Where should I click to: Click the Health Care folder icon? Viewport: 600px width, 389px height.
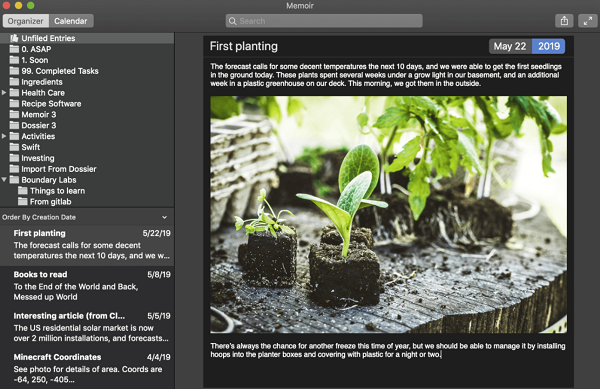pyautogui.click(x=14, y=93)
